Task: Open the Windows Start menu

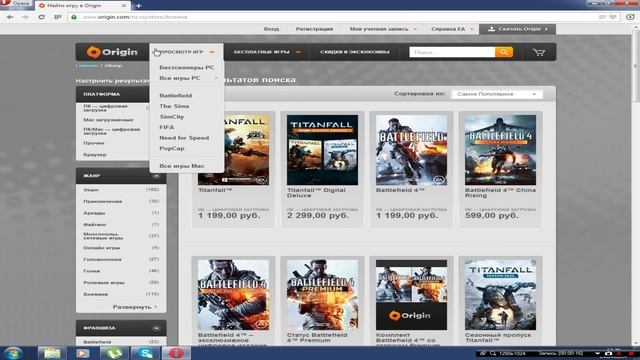Action: (13, 353)
